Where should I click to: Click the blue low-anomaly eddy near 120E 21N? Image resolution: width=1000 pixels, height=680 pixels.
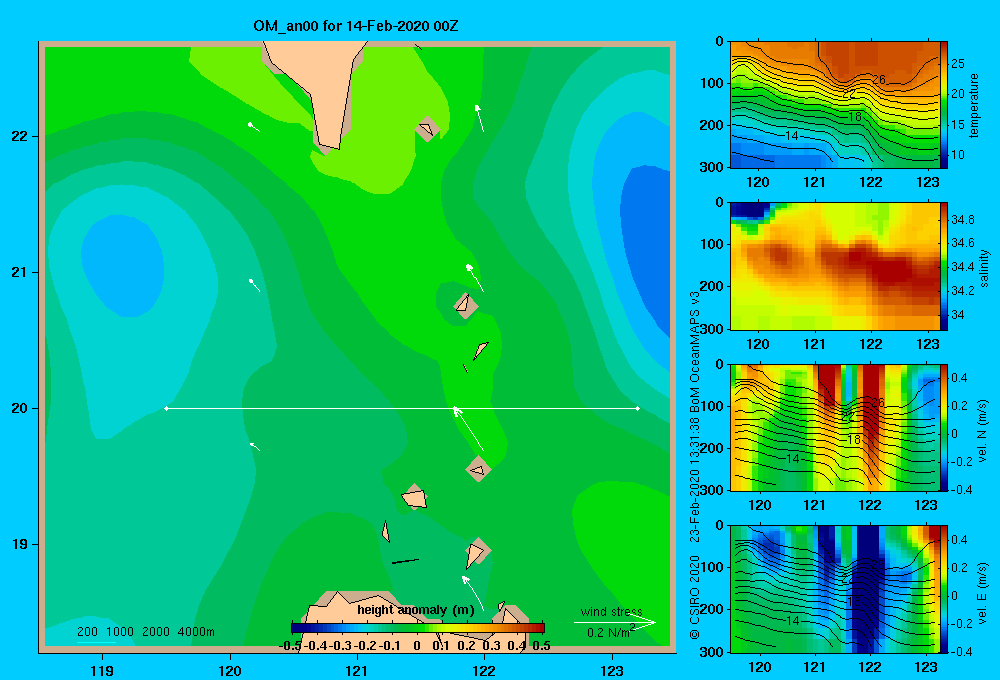click(x=122, y=265)
